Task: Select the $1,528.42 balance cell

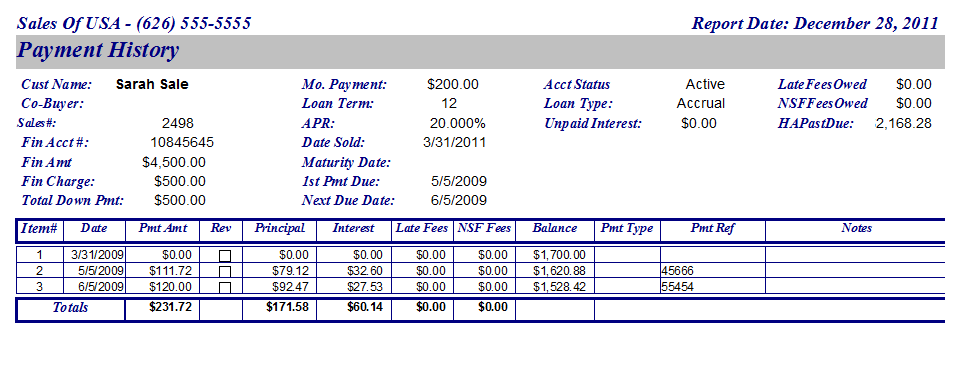Action: coord(559,286)
